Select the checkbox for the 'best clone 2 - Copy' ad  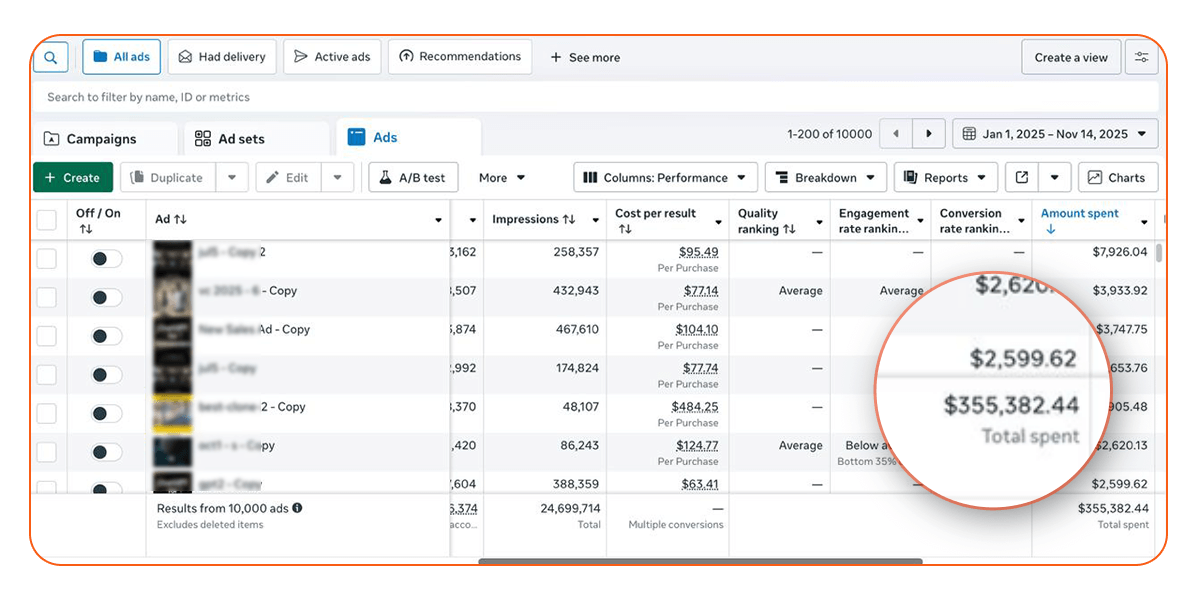47,413
